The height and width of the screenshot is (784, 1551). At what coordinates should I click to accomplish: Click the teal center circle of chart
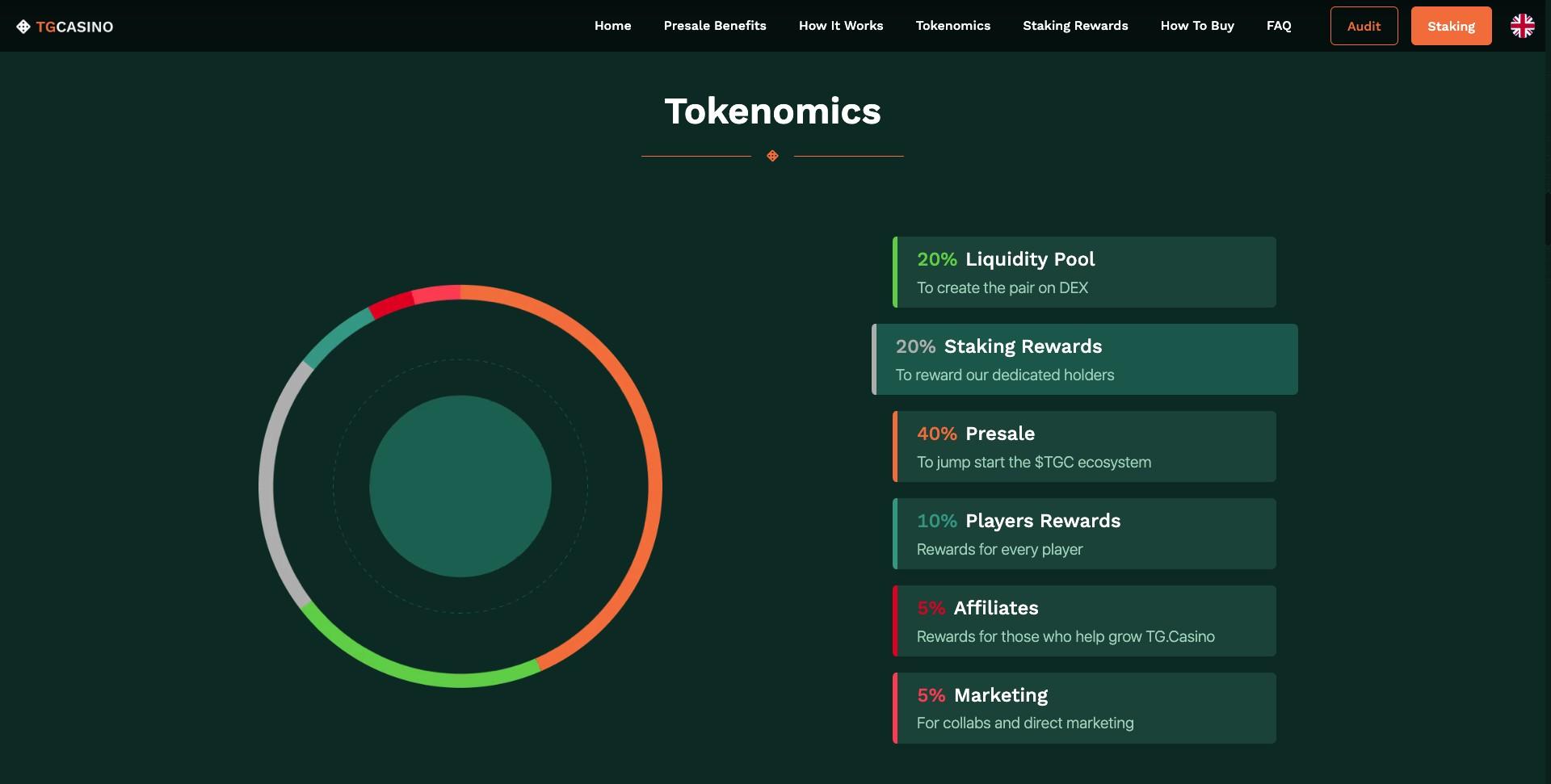[x=460, y=486]
